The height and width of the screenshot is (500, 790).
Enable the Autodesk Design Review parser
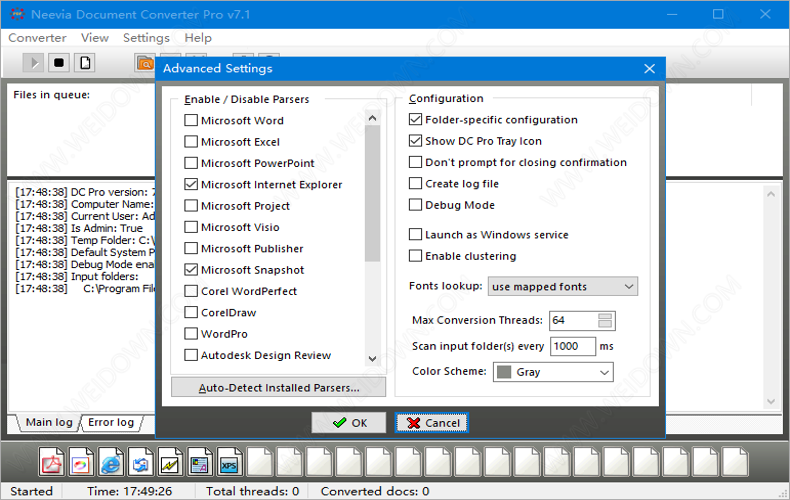point(191,355)
